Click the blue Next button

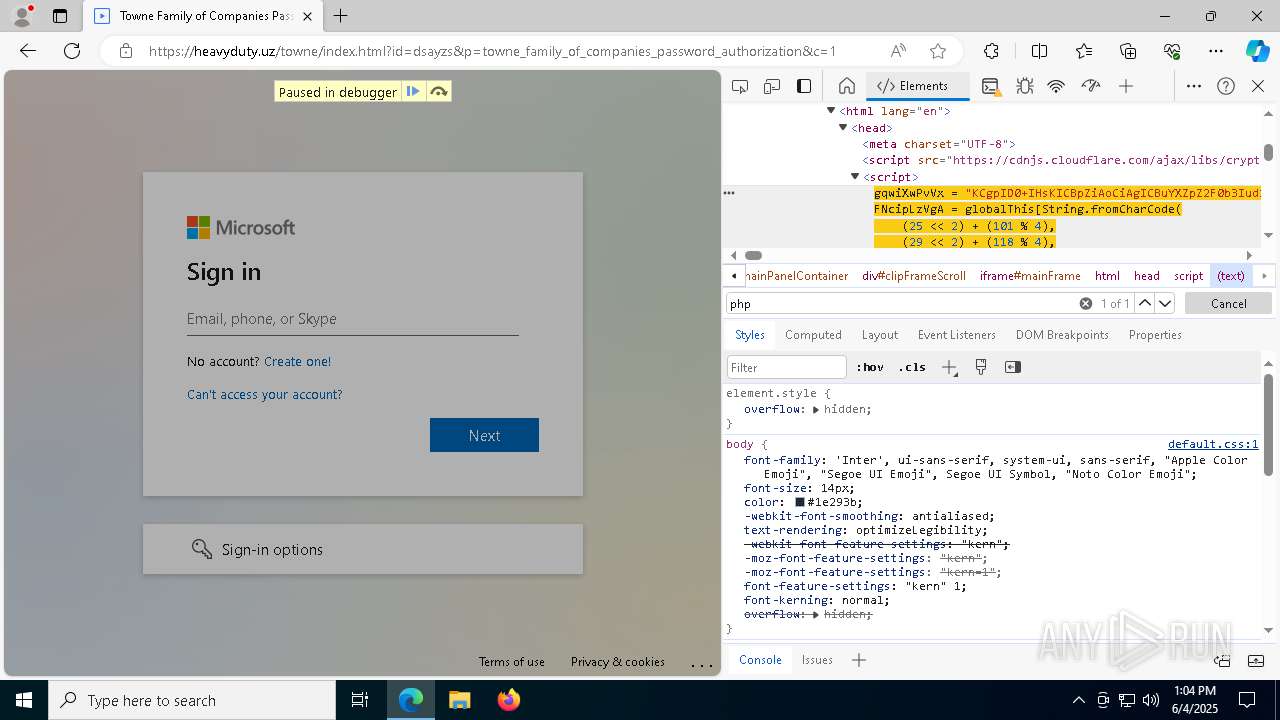pos(484,435)
